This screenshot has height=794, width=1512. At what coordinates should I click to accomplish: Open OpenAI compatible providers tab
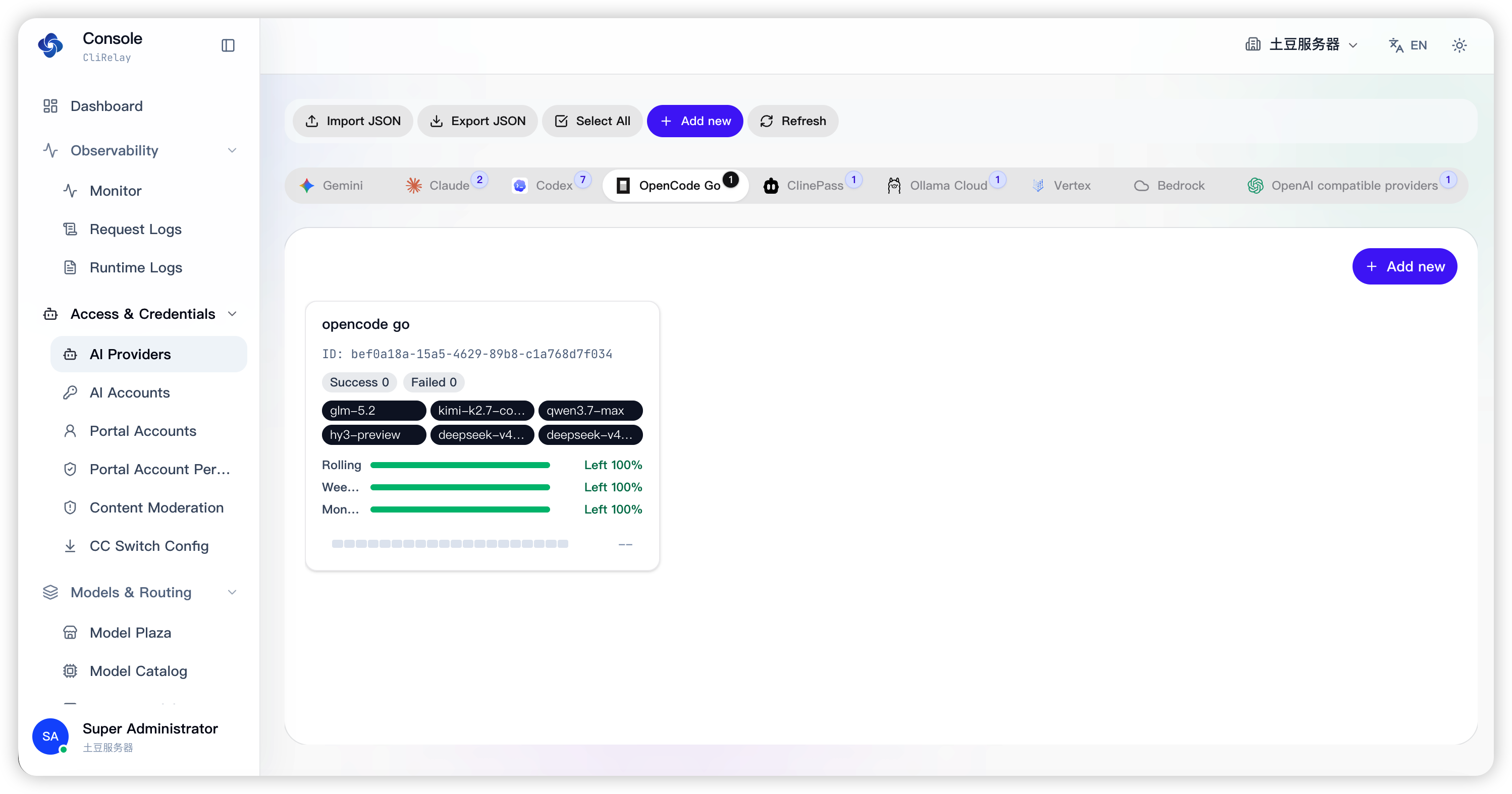coord(1350,186)
